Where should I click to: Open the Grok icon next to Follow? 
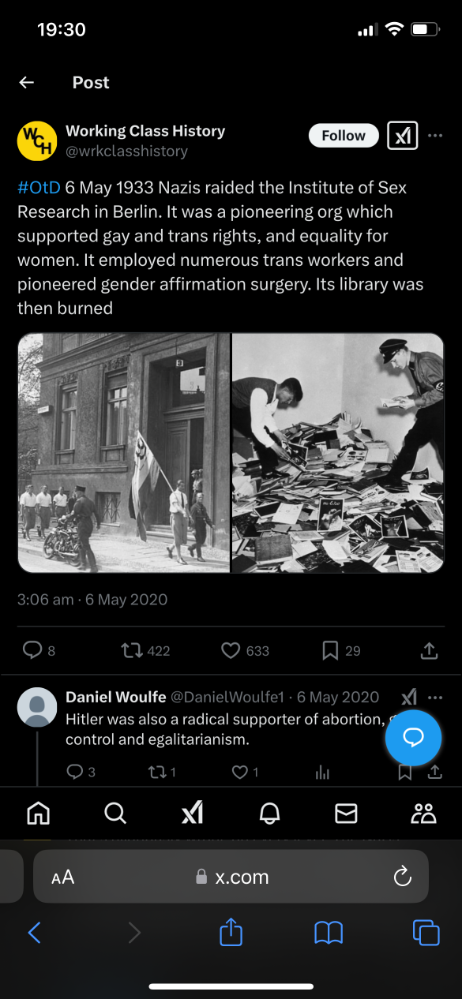pyautogui.click(x=403, y=135)
